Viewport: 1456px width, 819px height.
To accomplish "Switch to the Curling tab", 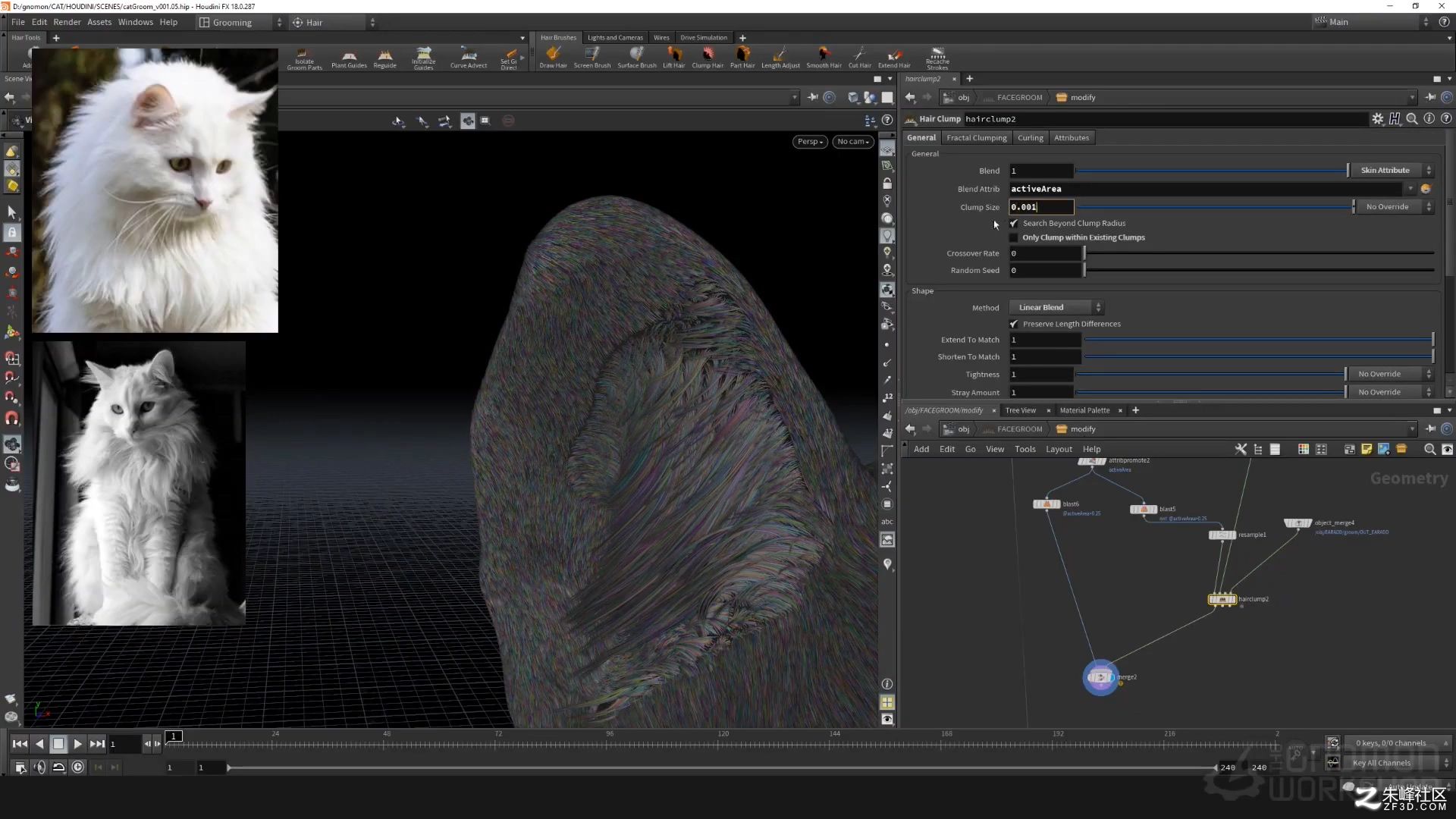I will 1030,138.
